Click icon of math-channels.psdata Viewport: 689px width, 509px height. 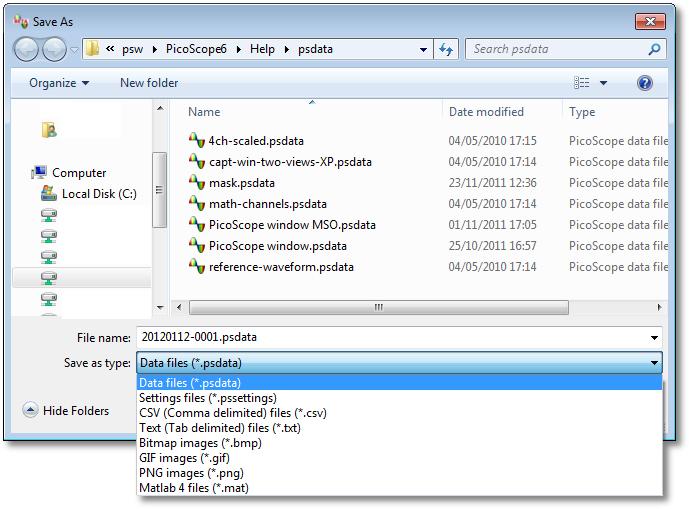(197, 204)
